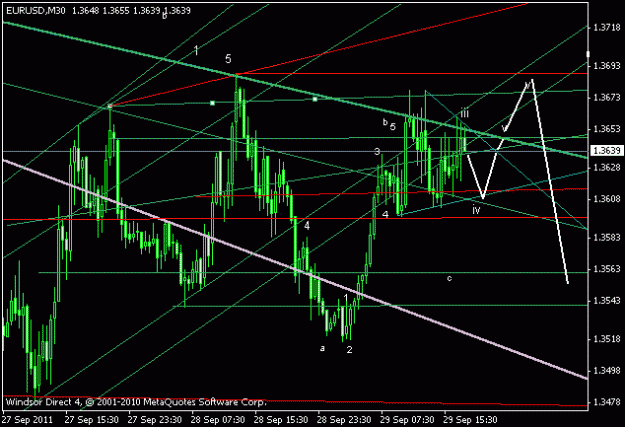Select the wave label iii

click(x=464, y=113)
